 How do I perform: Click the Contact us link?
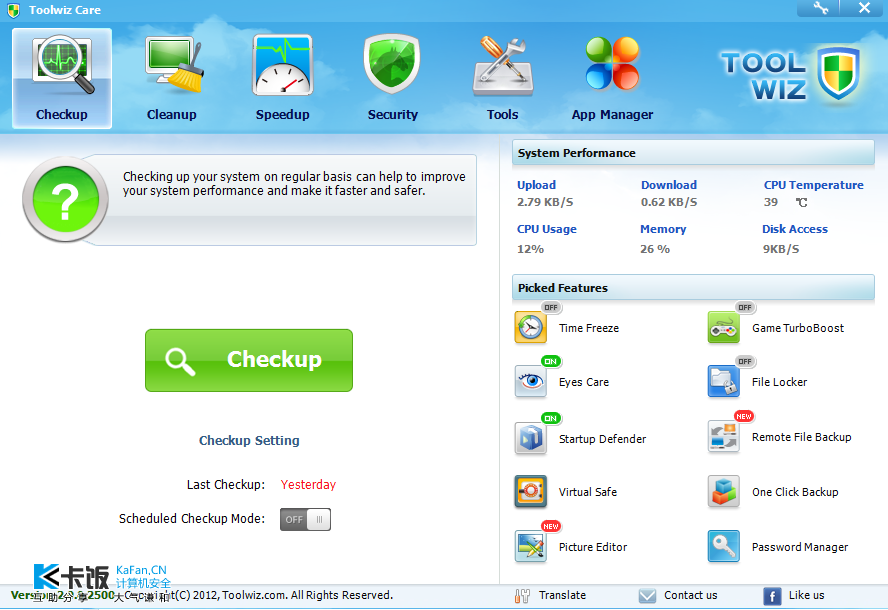(690, 595)
